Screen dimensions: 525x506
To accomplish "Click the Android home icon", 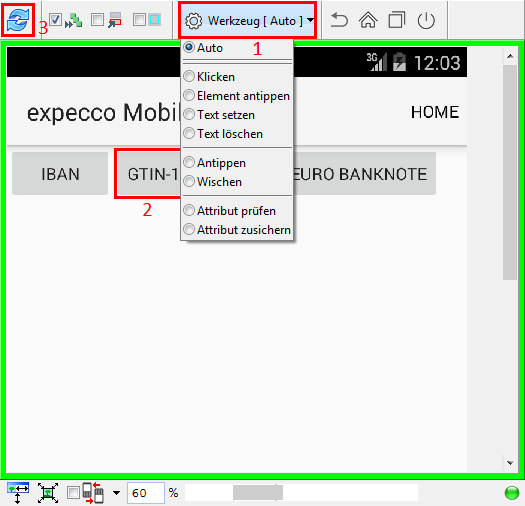I will (368, 20).
